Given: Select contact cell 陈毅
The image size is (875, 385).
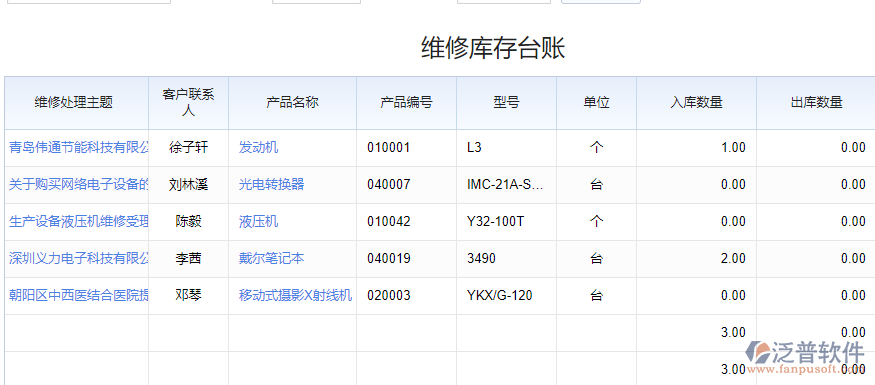Looking at the screenshot, I should point(189,222).
